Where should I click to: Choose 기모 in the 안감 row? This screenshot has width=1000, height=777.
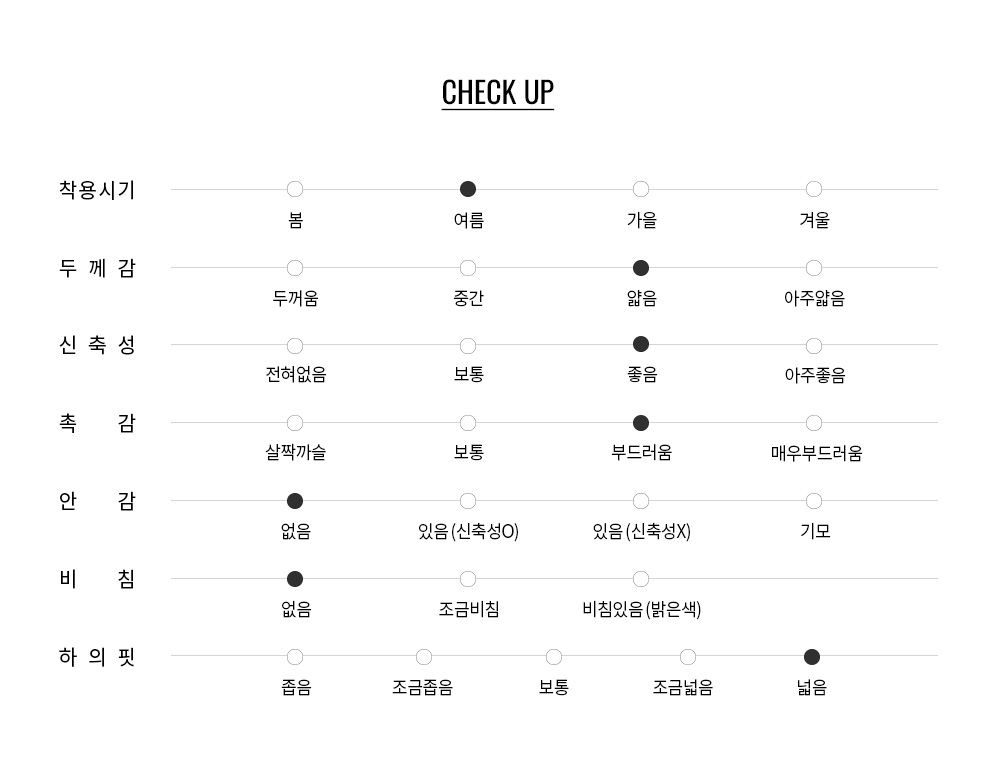pos(814,501)
